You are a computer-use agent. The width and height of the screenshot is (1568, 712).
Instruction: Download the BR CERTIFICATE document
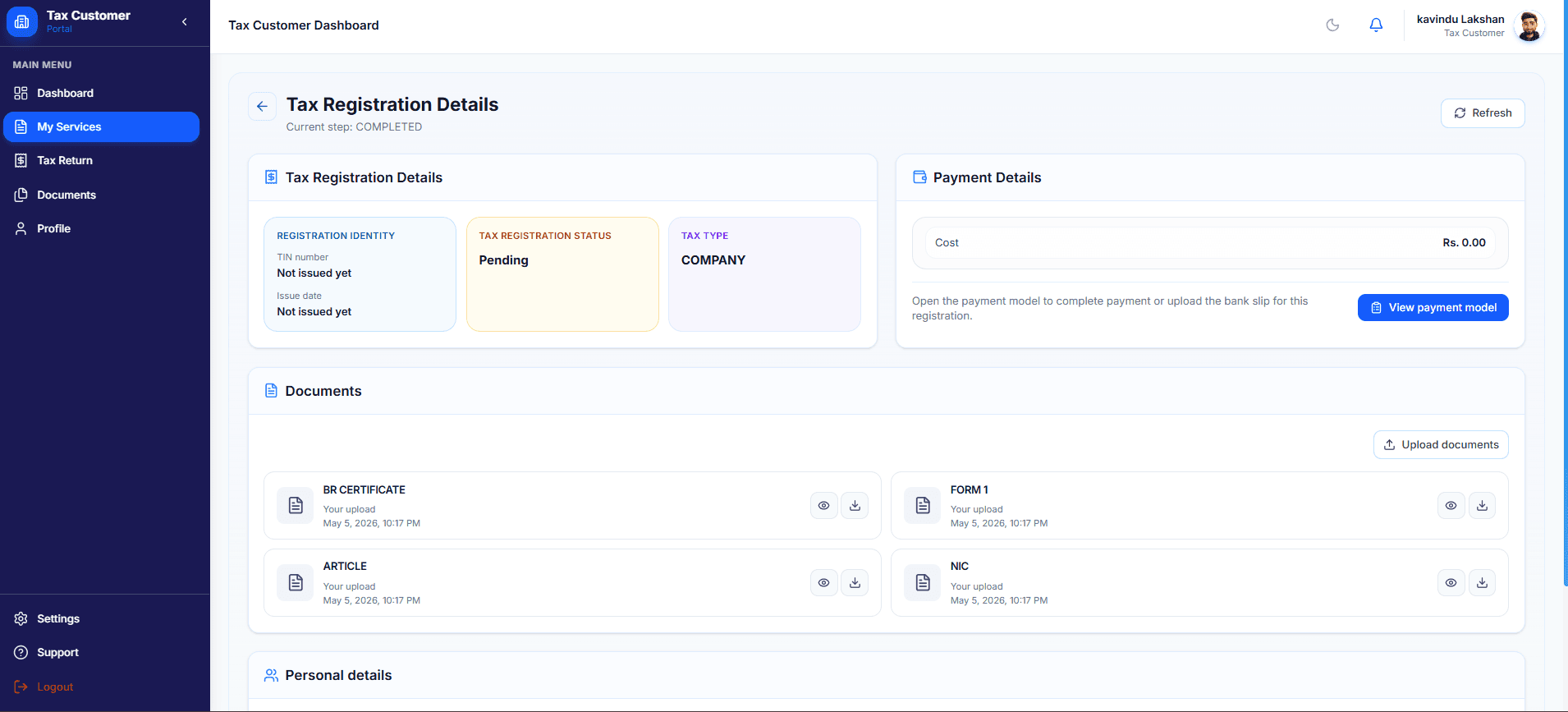(x=855, y=506)
